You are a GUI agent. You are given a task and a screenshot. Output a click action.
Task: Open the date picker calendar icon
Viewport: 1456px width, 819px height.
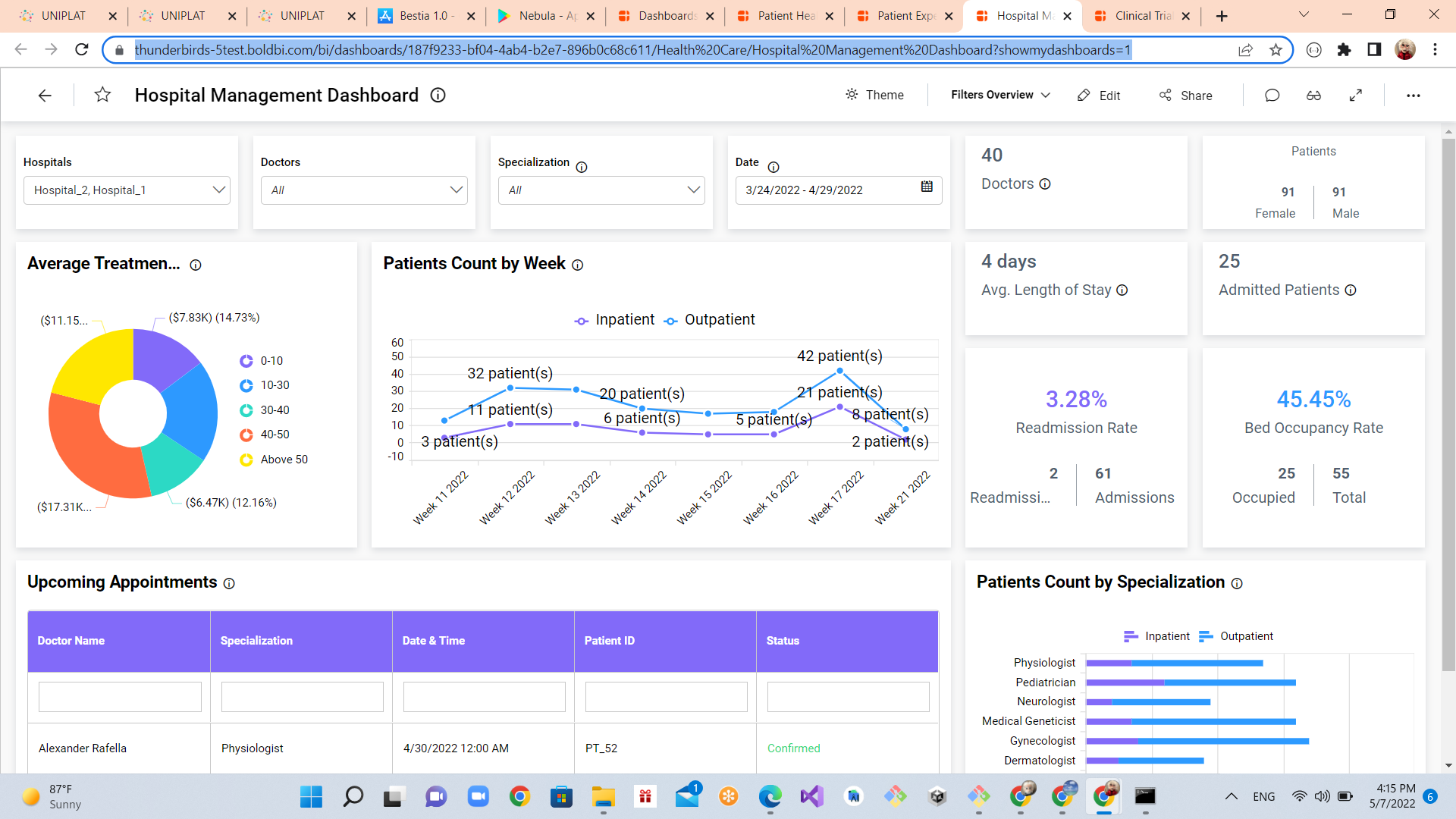(927, 187)
